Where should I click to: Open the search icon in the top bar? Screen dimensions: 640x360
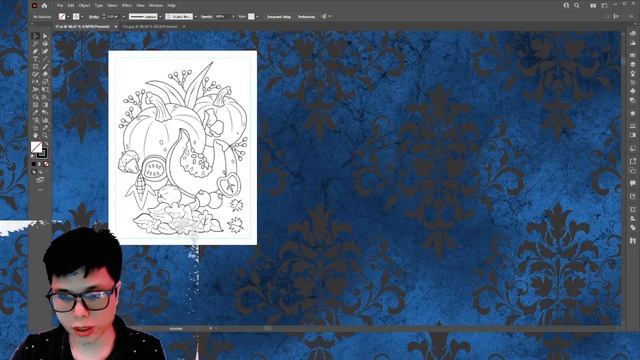[577, 5]
